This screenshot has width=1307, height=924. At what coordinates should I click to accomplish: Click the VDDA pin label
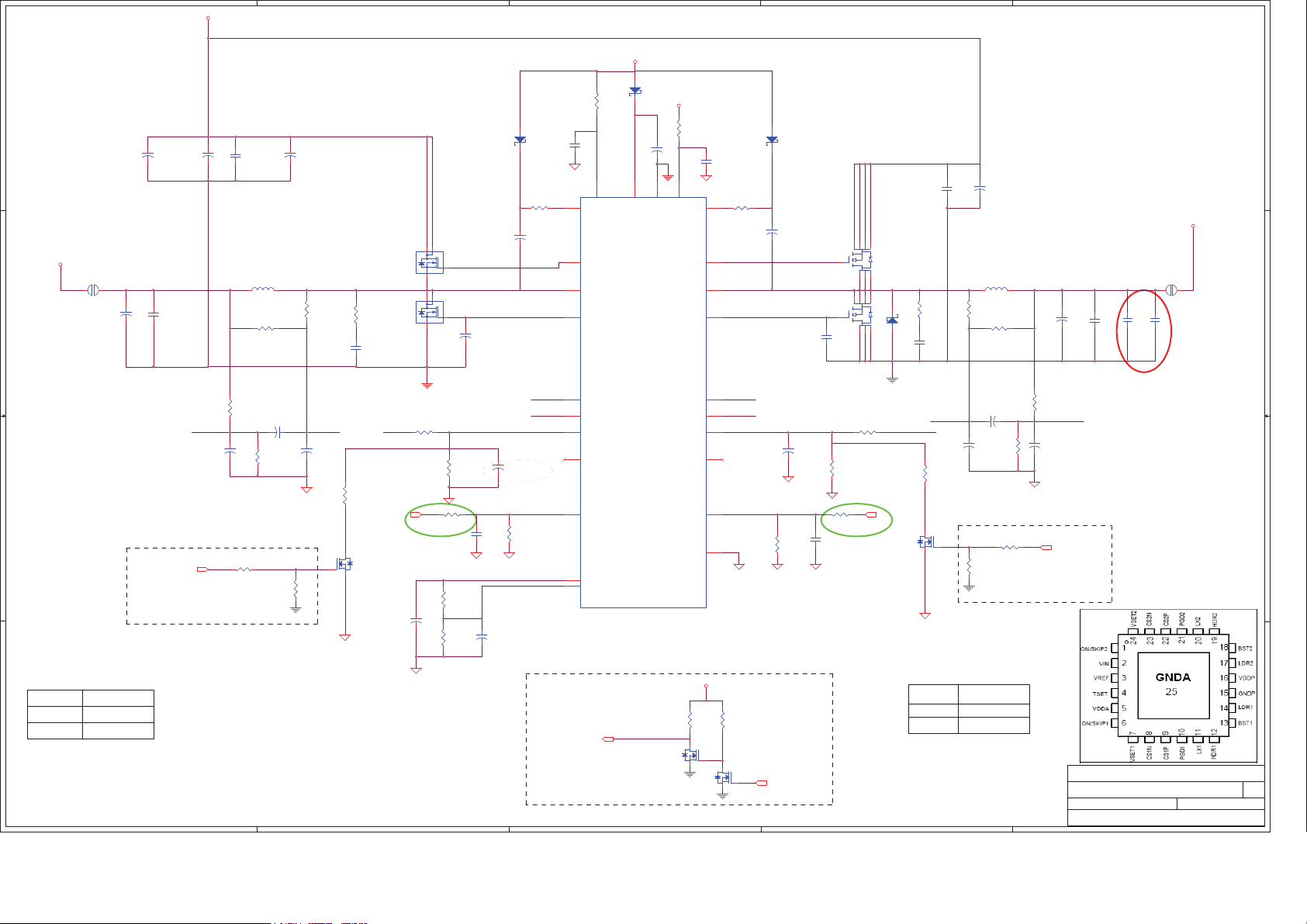click(x=1101, y=708)
